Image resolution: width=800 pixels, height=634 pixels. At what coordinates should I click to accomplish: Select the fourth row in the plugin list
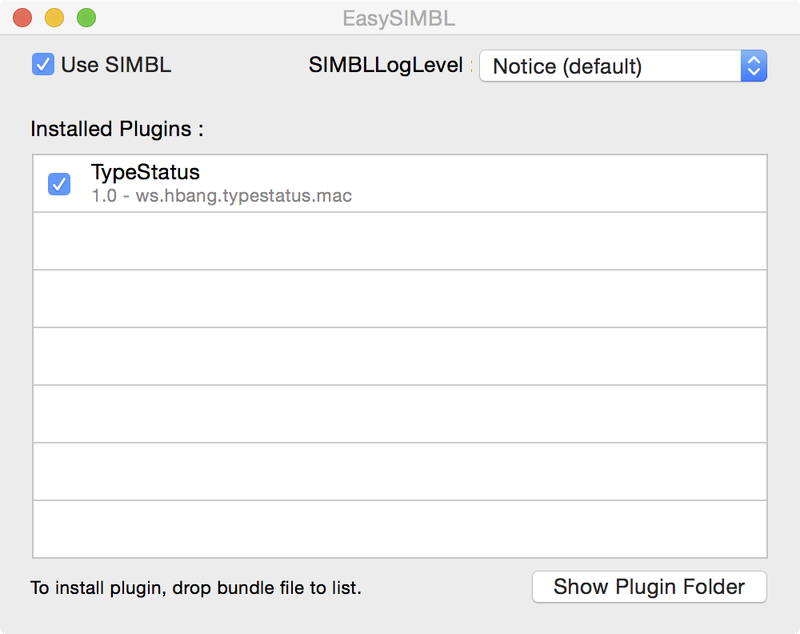400,357
